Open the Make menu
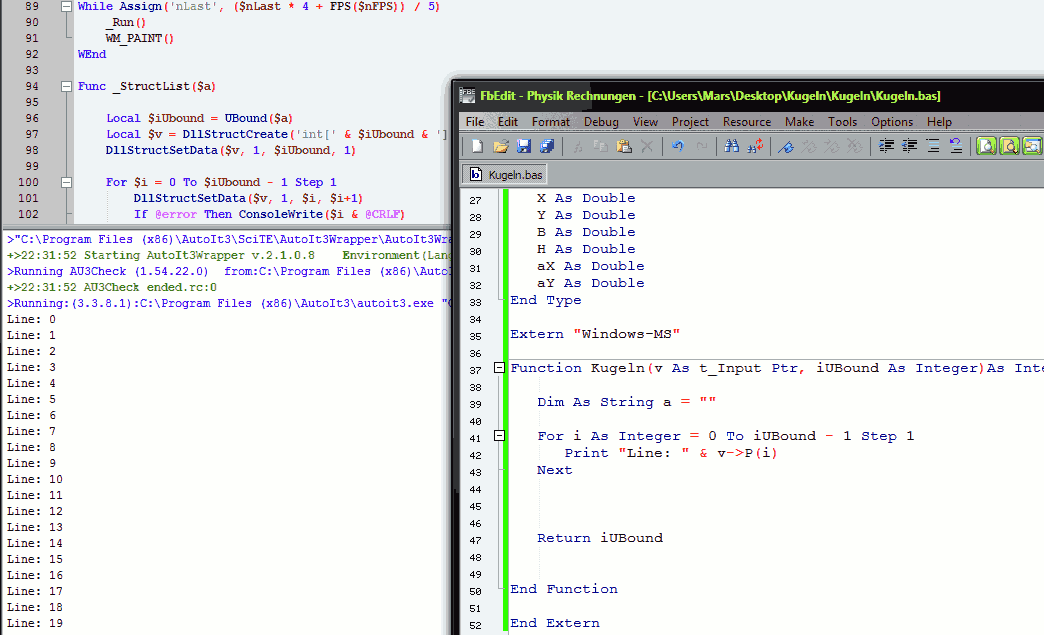1044x635 pixels. (799, 122)
